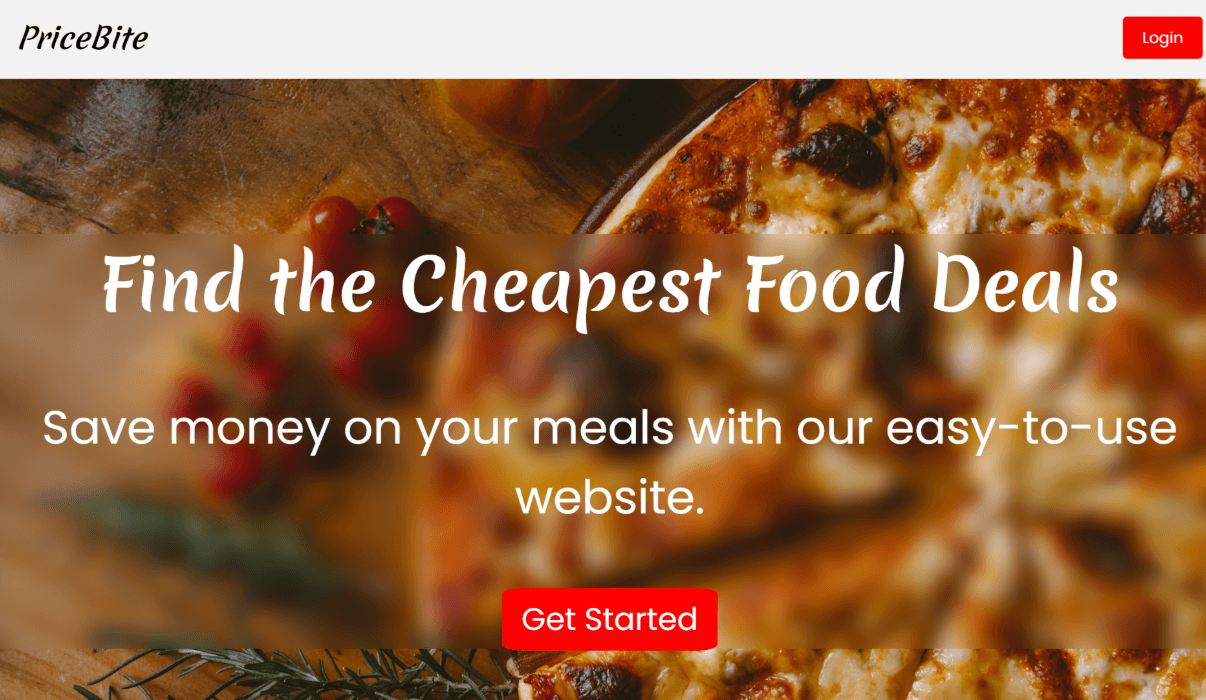Click the words Save money in subtitle
This screenshot has height=700, width=1206.
[186, 429]
